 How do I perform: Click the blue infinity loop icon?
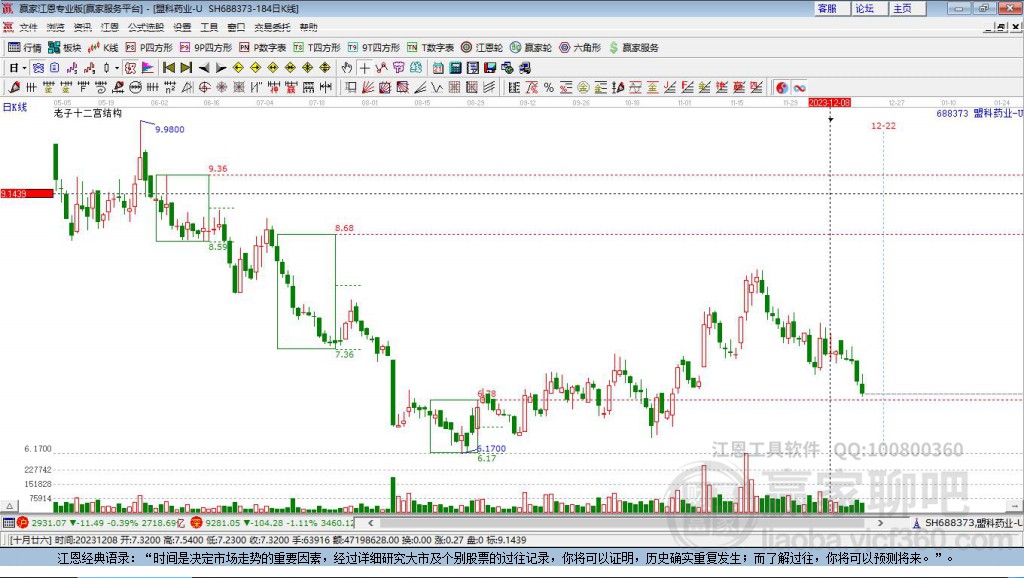click(799, 88)
